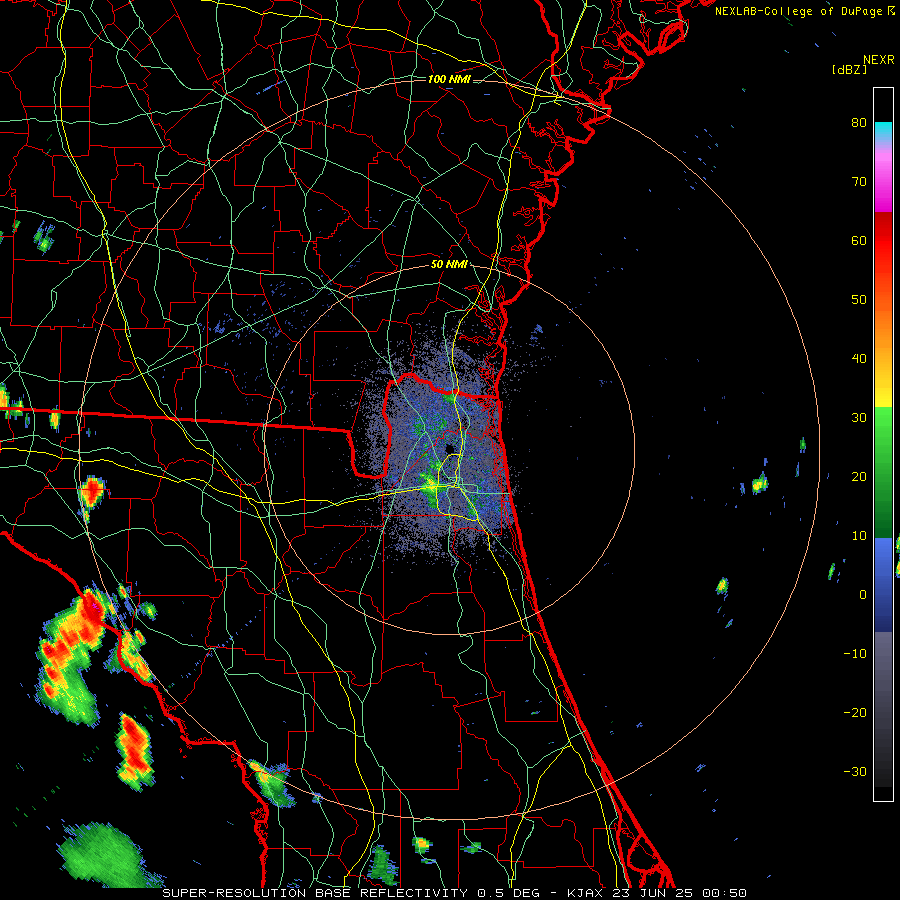Image resolution: width=900 pixels, height=900 pixels.
Task: Select the 50 value on dBZ scale
Action: point(859,300)
